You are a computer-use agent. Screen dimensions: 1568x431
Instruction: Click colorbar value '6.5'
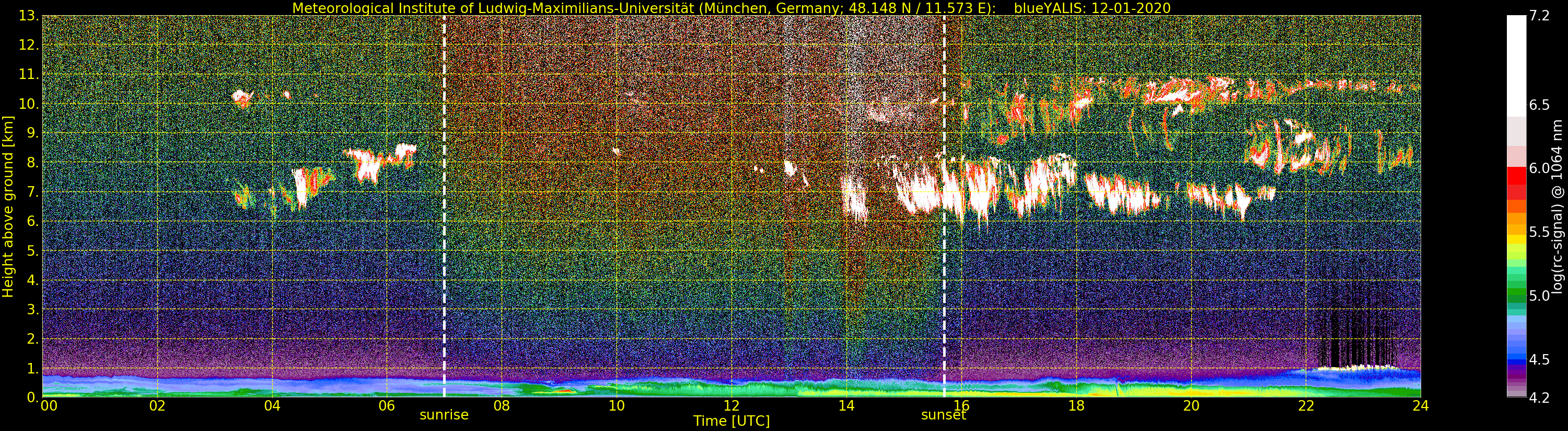pos(1539,106)
